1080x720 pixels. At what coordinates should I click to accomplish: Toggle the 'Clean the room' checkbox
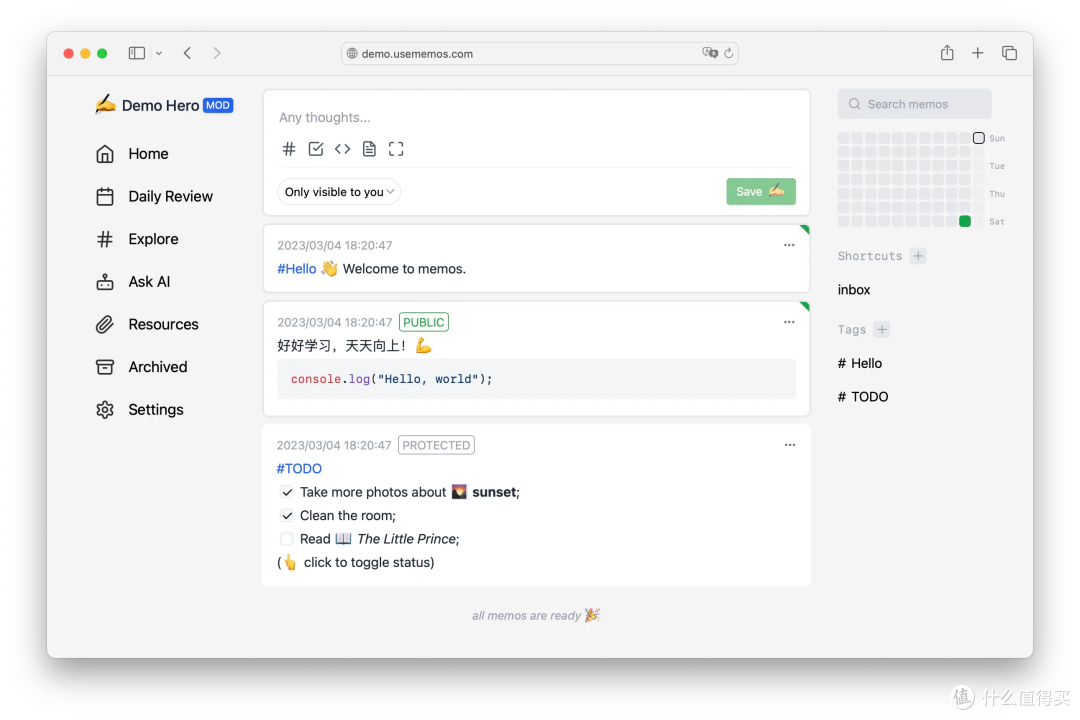coord(287,515)
